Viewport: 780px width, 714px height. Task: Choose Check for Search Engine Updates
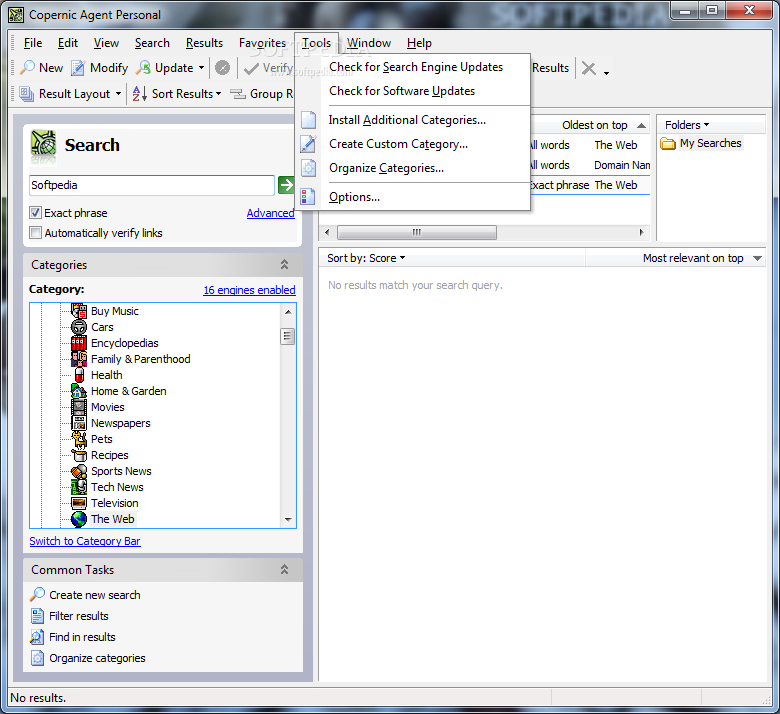coord(415,67)
